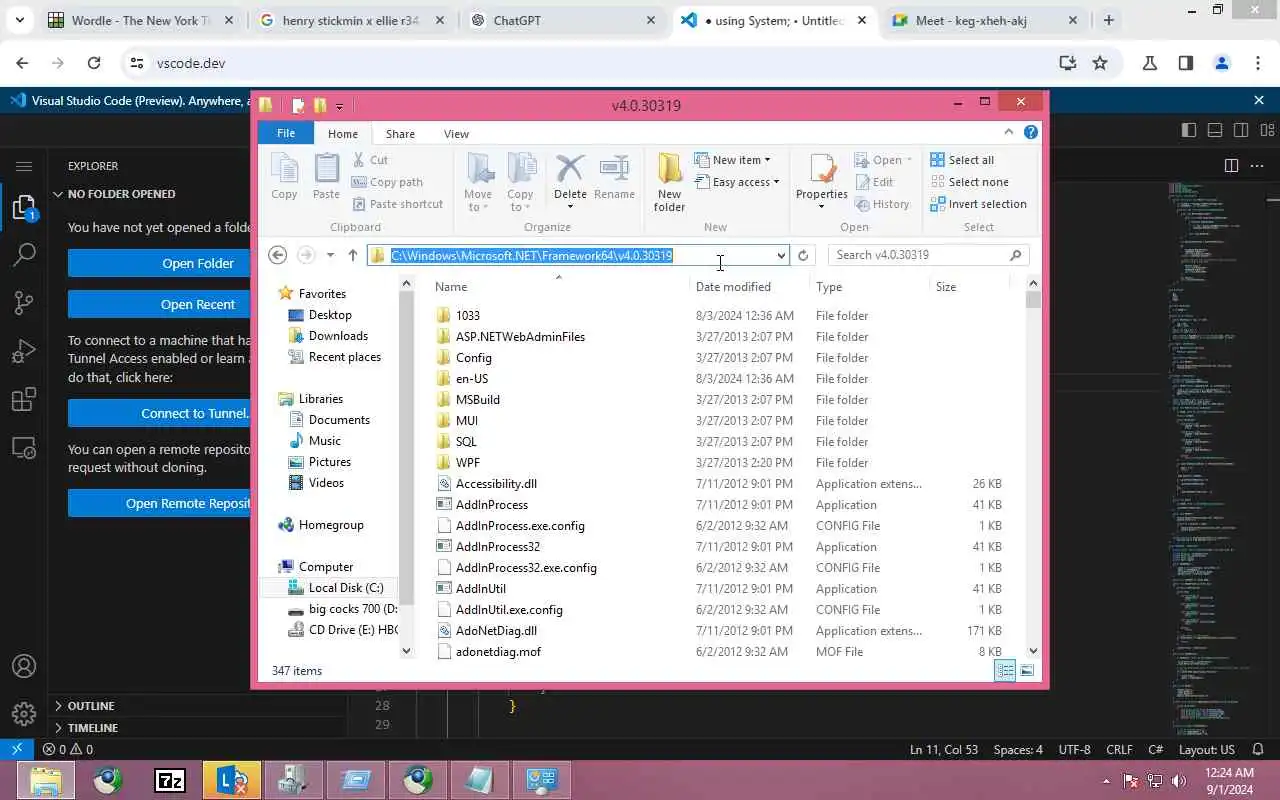Open 7-Zip from the taskbar
The width and height of the screenshot is (1280, 800).
point(169,780)
